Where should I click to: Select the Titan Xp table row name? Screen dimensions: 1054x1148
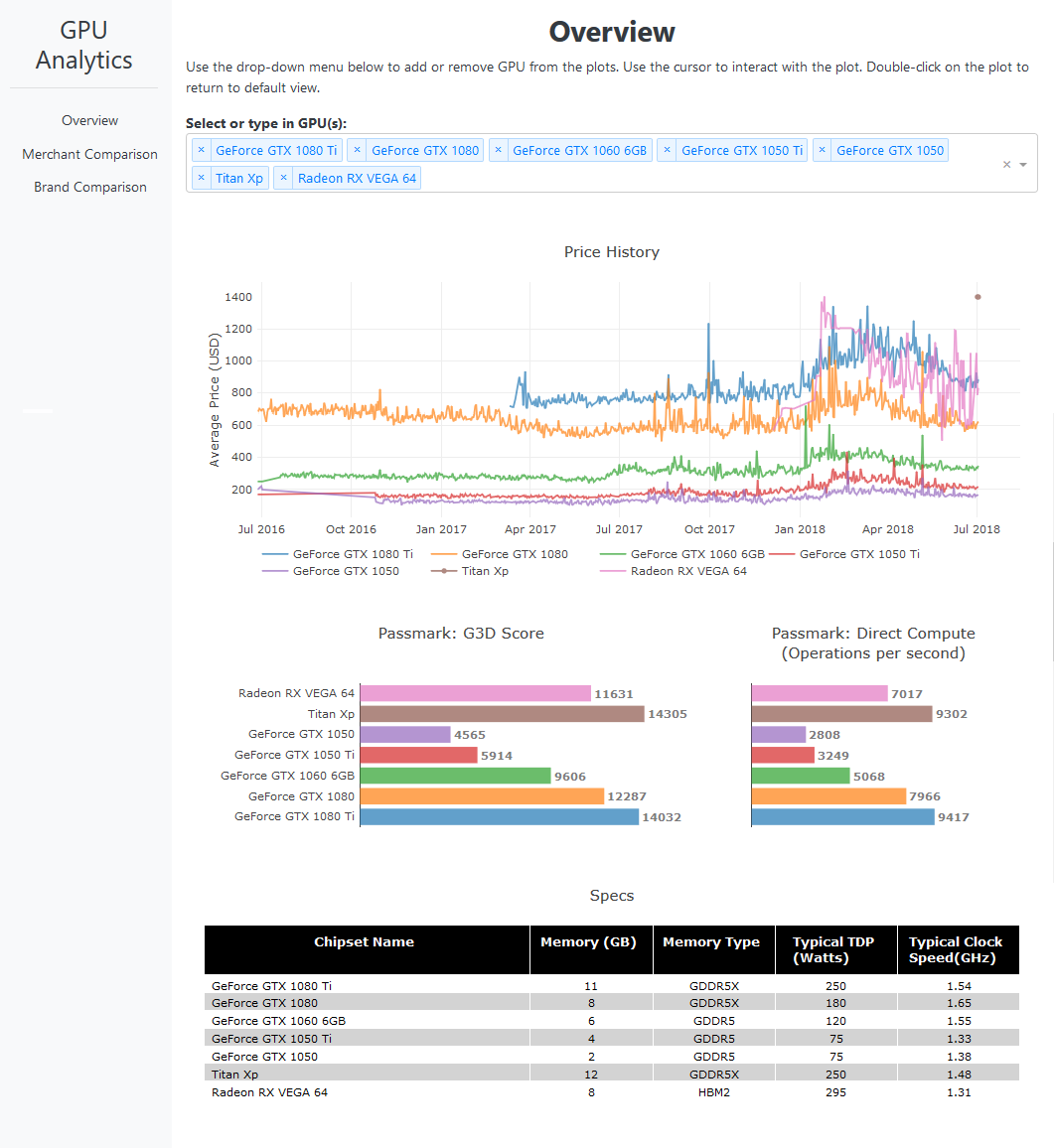coord(235,1075)
